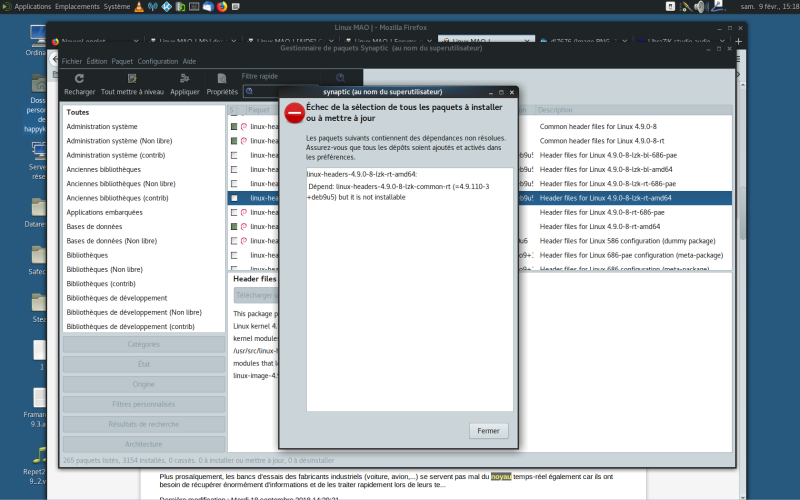Mark the package box for 4.9.0-8-lzk-bl-686-pae headers
This screenshot has height=500, width=800.
tap(234, 155)
